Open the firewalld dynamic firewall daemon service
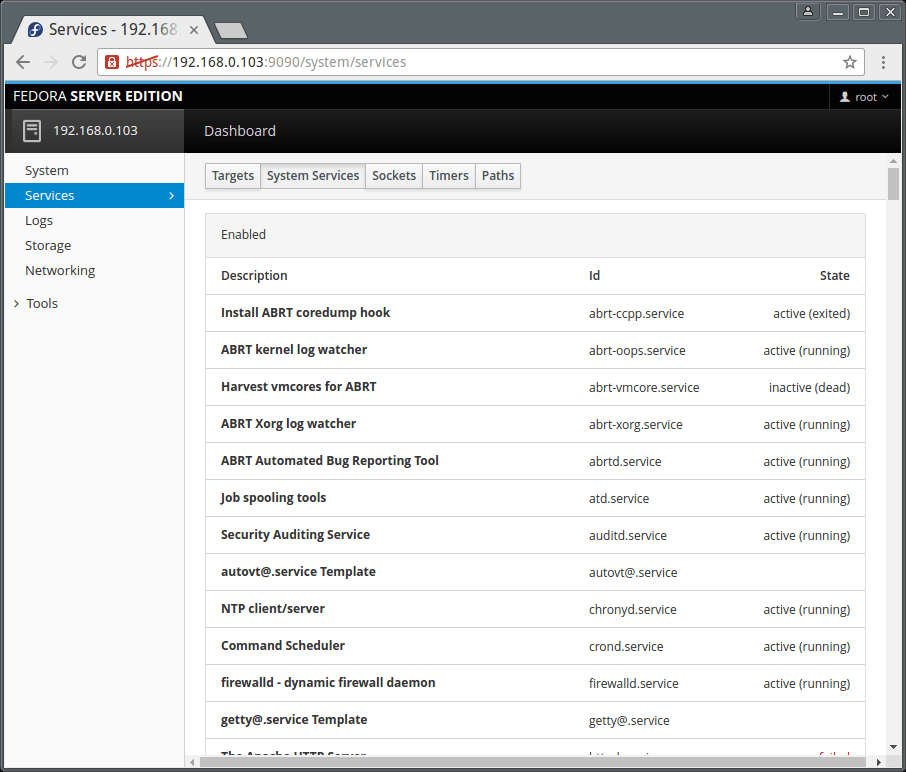The image size is (906, 772). pos(328,683)
